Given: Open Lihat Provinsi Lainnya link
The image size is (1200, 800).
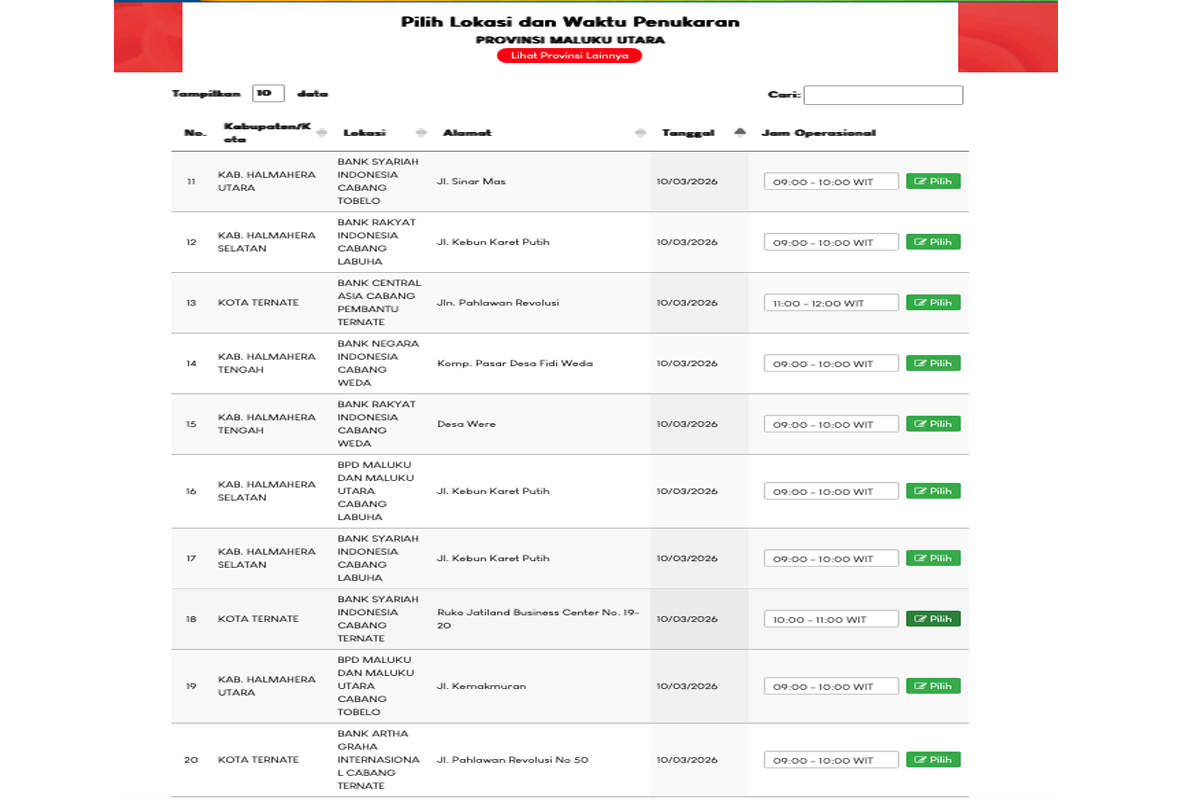Looking at the screenshot, I should point(569,55).
